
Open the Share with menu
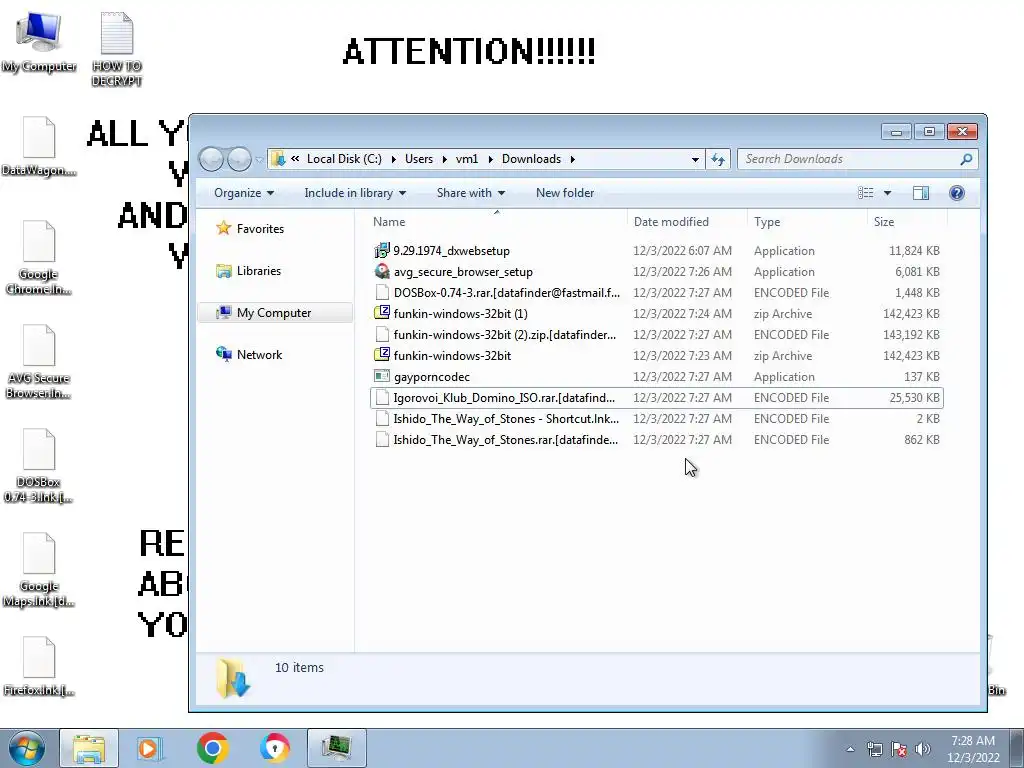point(470,193)
